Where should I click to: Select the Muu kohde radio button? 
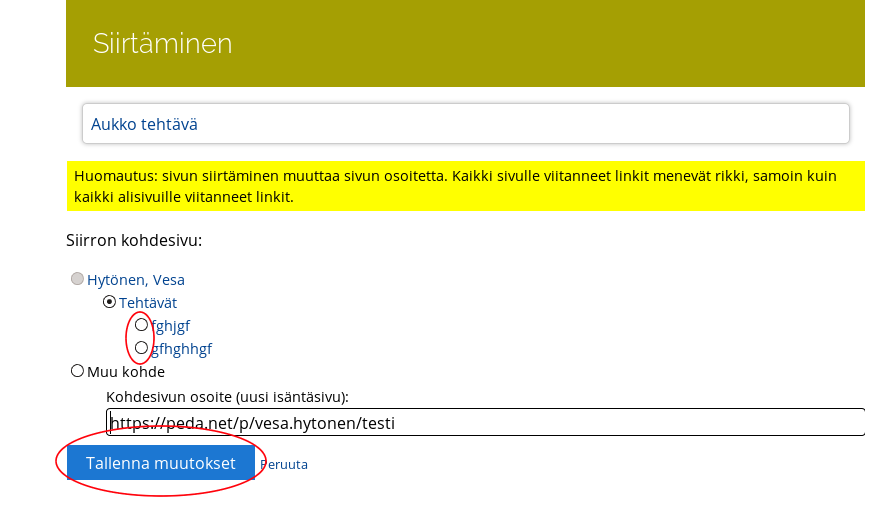click(x=77, y=371)
